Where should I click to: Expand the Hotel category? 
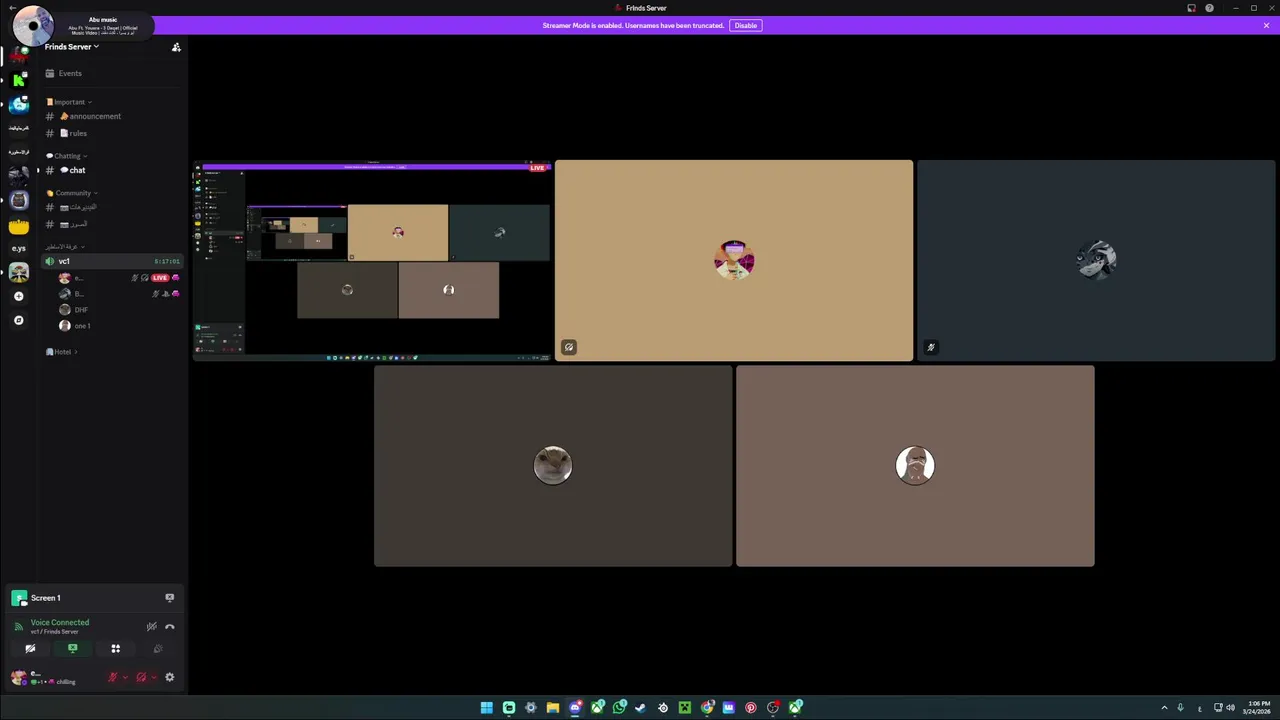(62, 352)
